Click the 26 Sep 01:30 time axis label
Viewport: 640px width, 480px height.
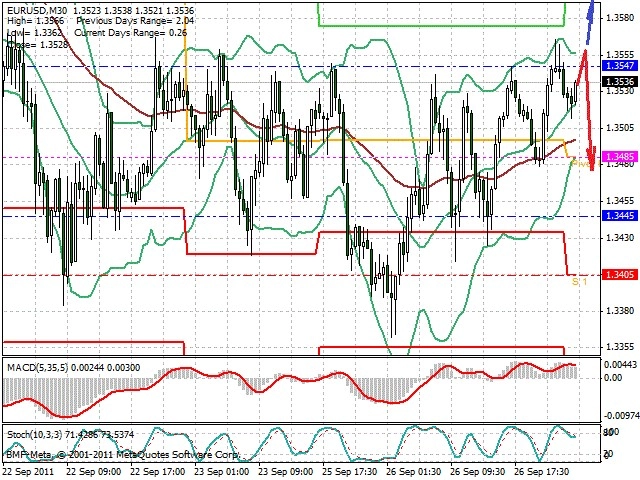(x=413, y=471)
